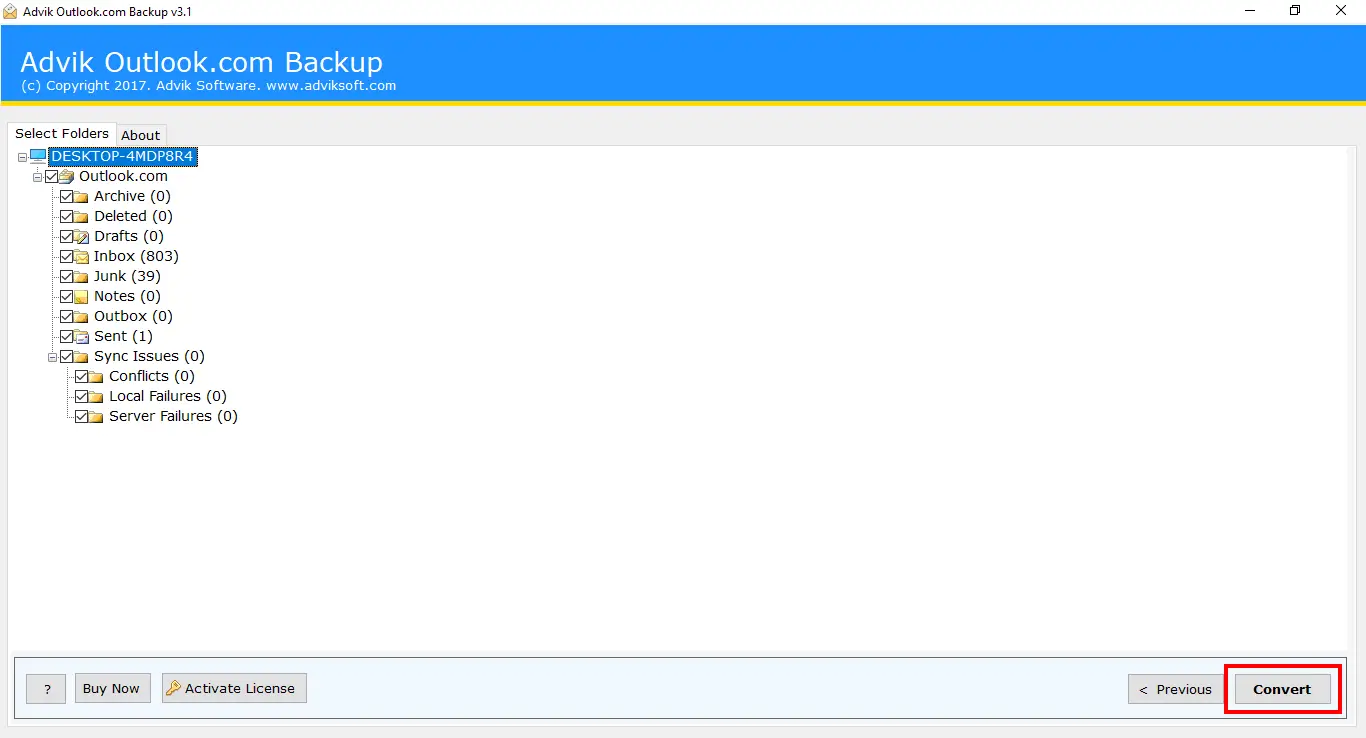Open the Select Folders tab

[62, 133]
